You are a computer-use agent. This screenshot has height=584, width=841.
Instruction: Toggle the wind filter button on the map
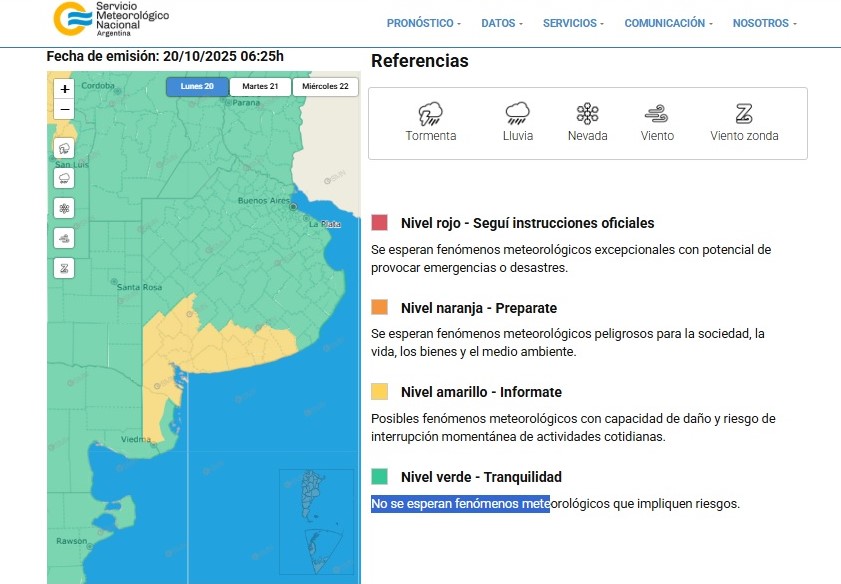(x=65, y=239)
